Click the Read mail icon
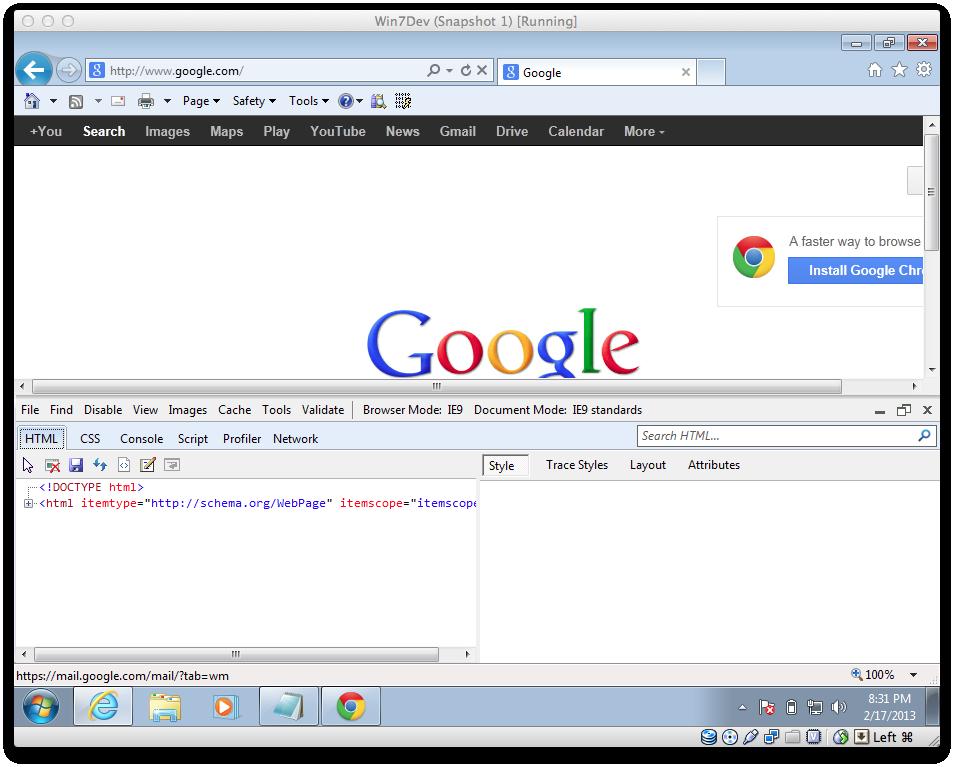 pyautogui.click(x=118, y=102)
